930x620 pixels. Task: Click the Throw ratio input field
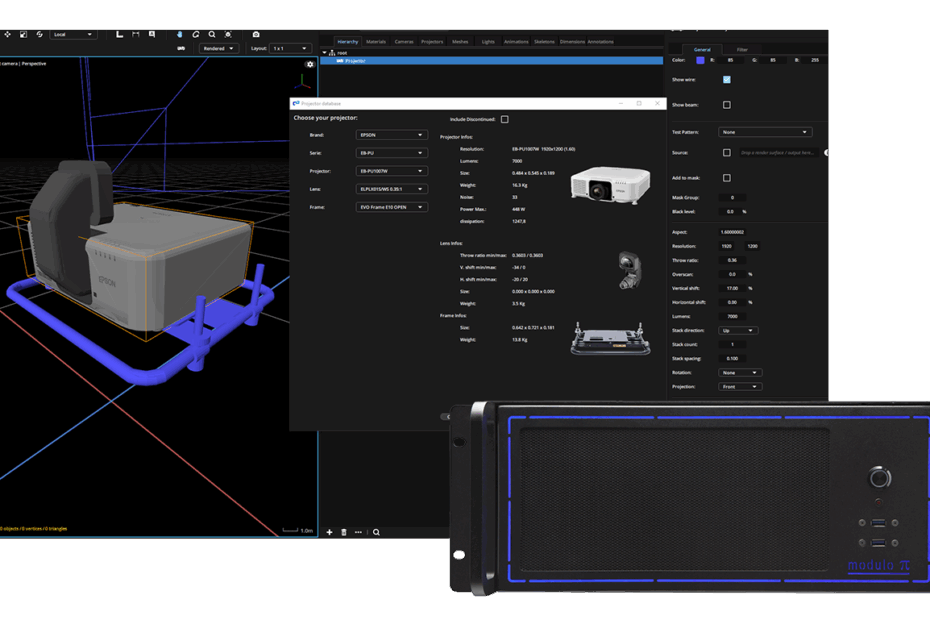tap(732, 260)
